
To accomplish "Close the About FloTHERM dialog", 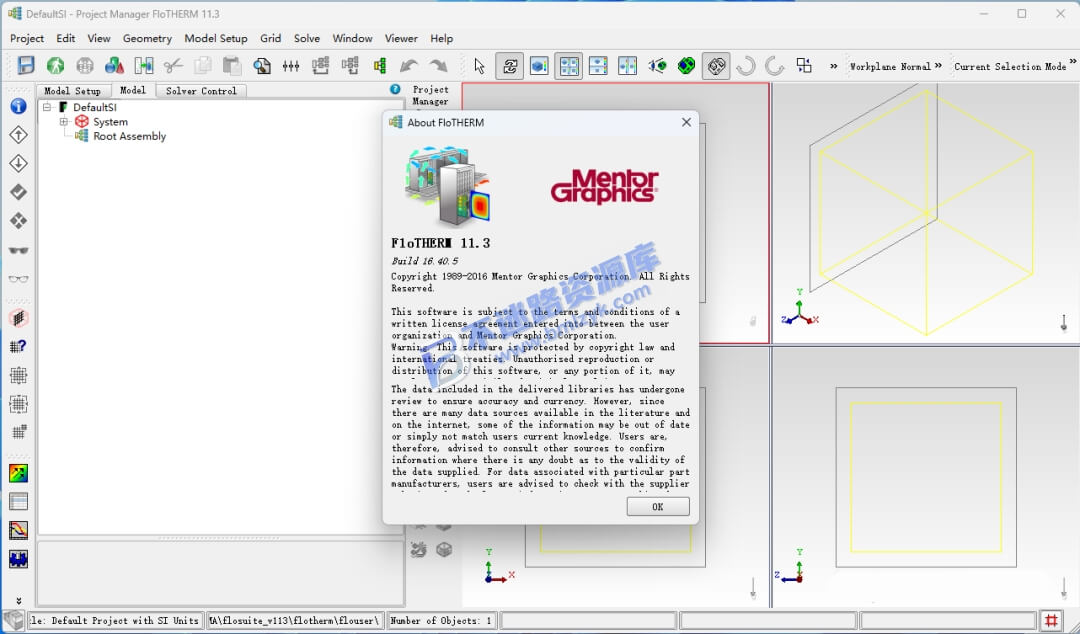I will coord(686,122).
